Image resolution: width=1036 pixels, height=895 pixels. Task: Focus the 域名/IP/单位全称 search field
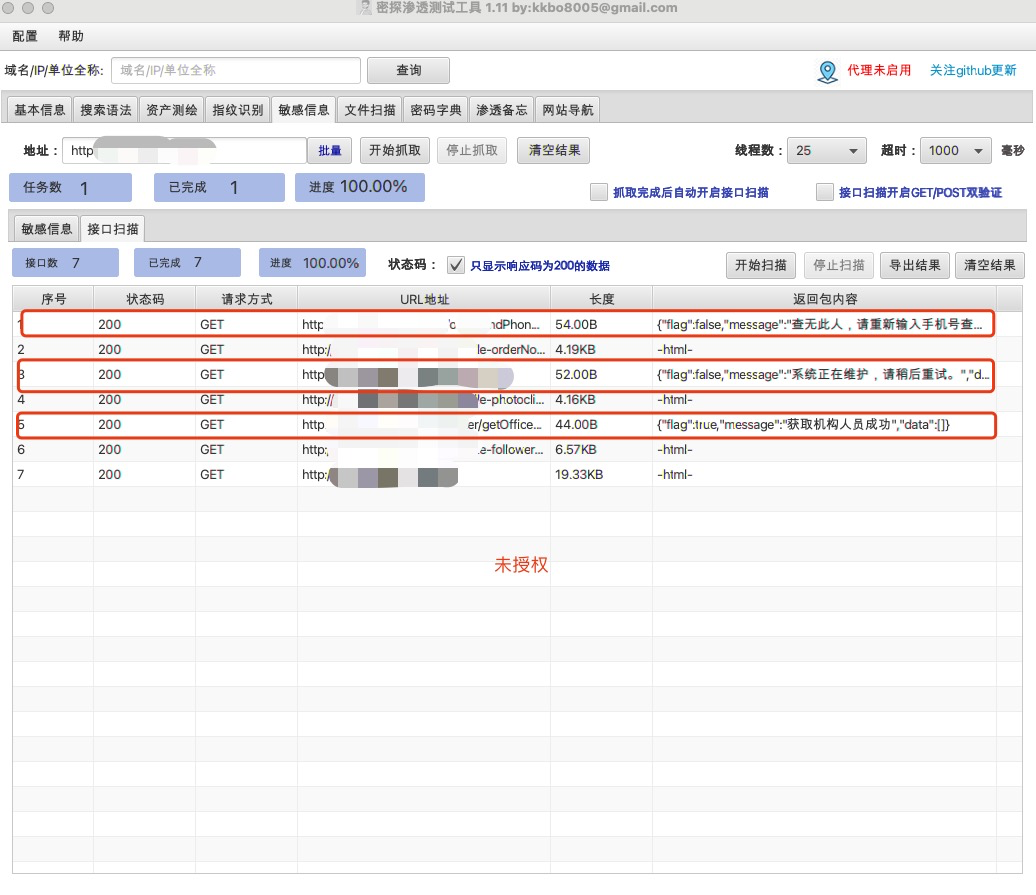(236, 70)
